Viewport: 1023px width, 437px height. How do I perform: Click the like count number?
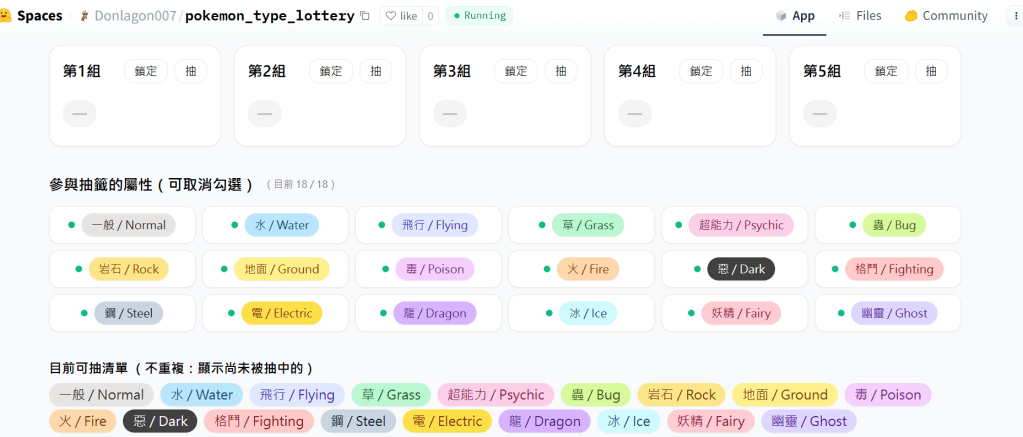pos(430,16)
